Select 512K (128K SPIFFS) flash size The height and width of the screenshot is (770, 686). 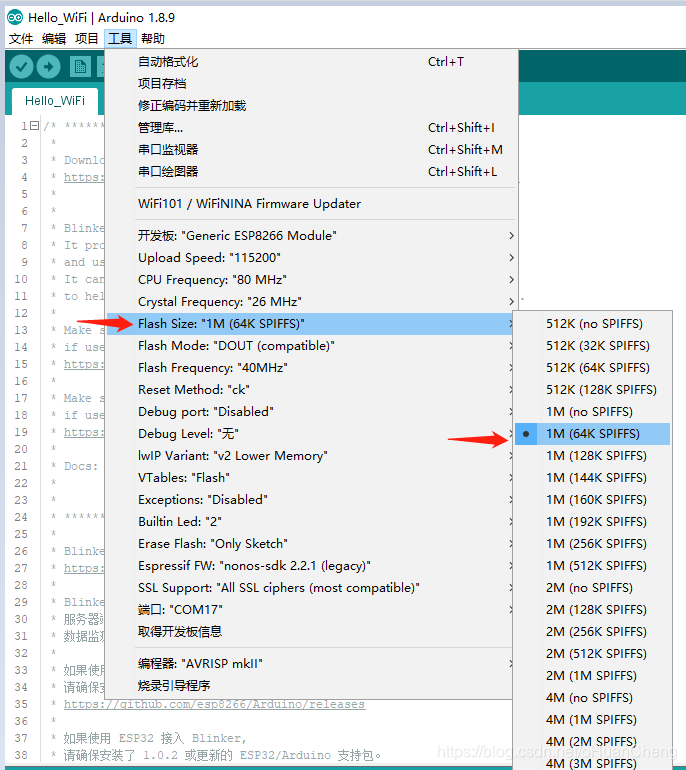[x=593, y=390]
